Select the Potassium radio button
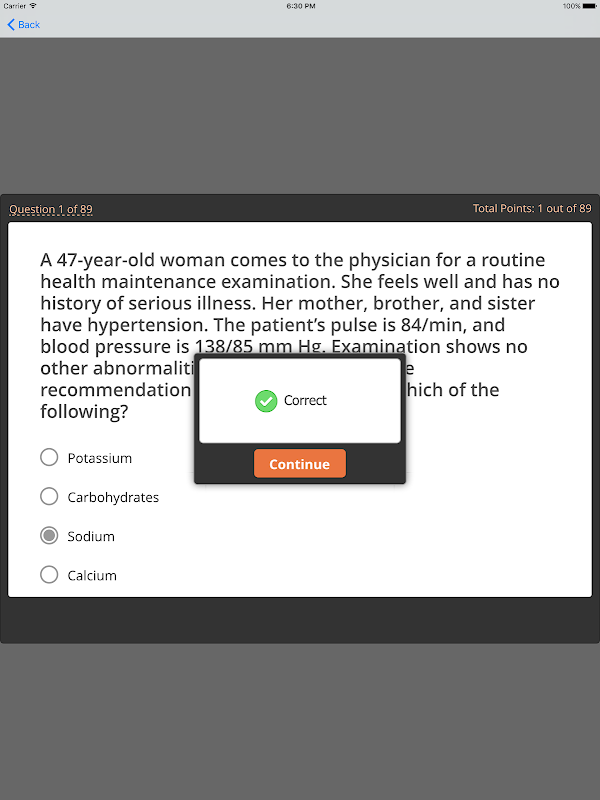600x800 pixels. tap(49, 457)
